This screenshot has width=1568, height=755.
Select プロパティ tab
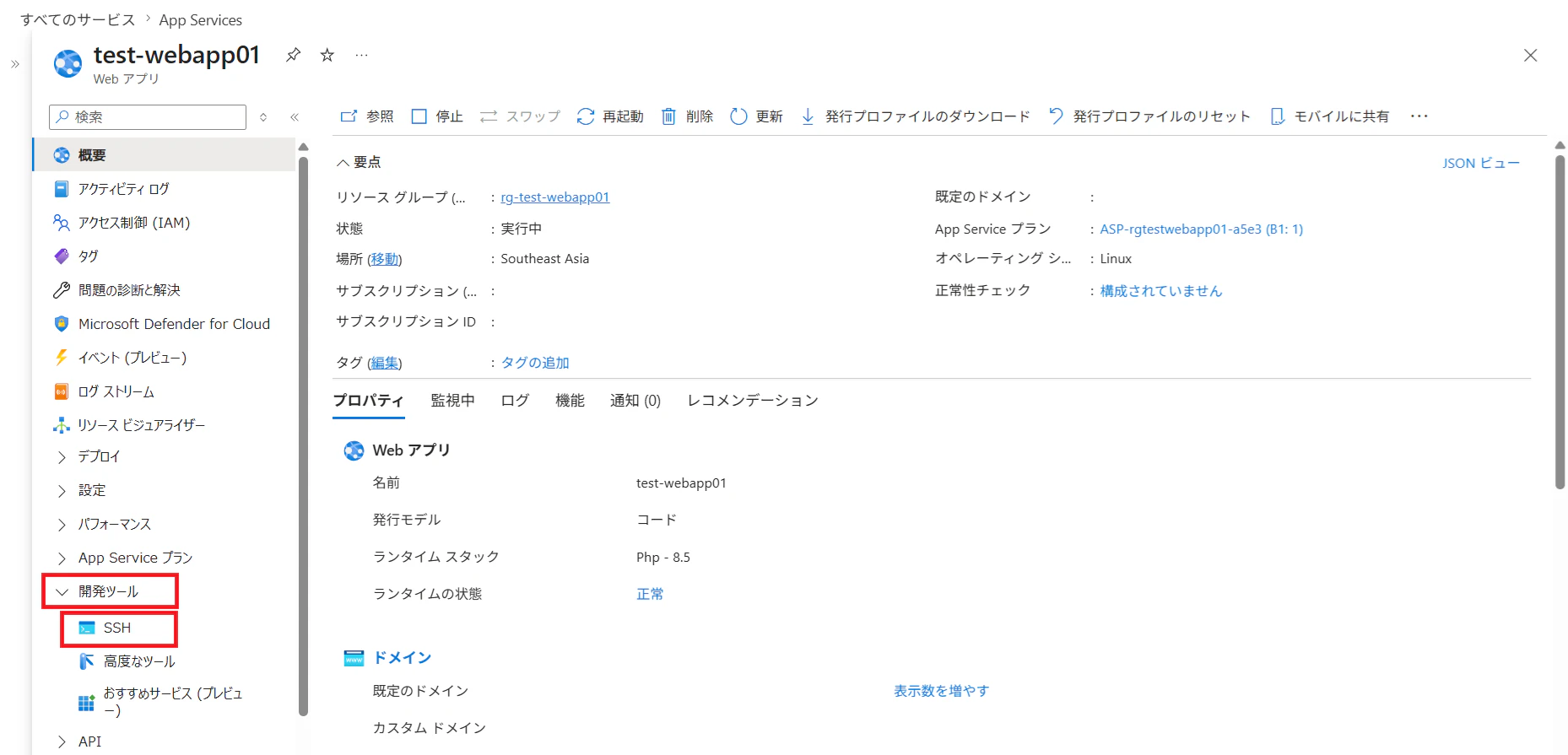pos(369,401)
